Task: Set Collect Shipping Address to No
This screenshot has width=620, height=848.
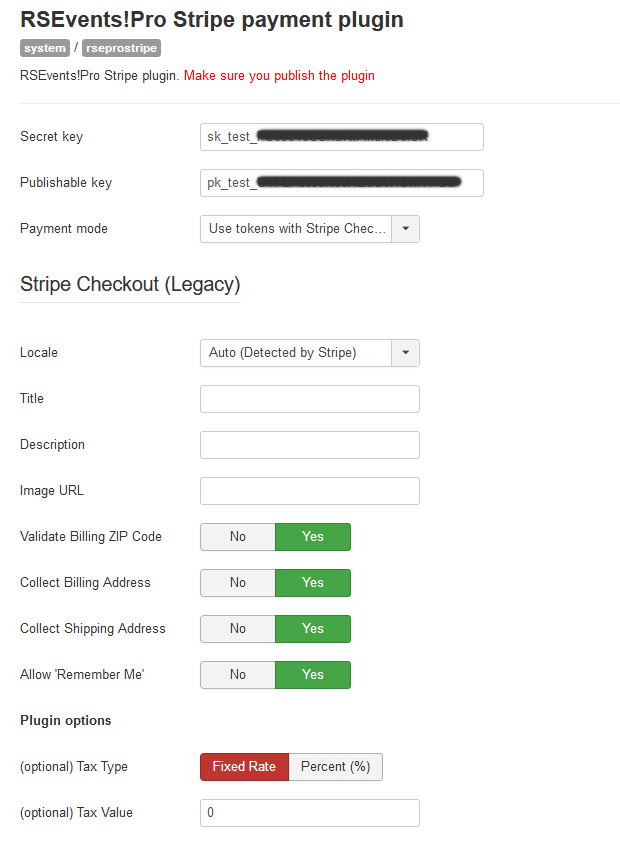Action: [238, 629]
